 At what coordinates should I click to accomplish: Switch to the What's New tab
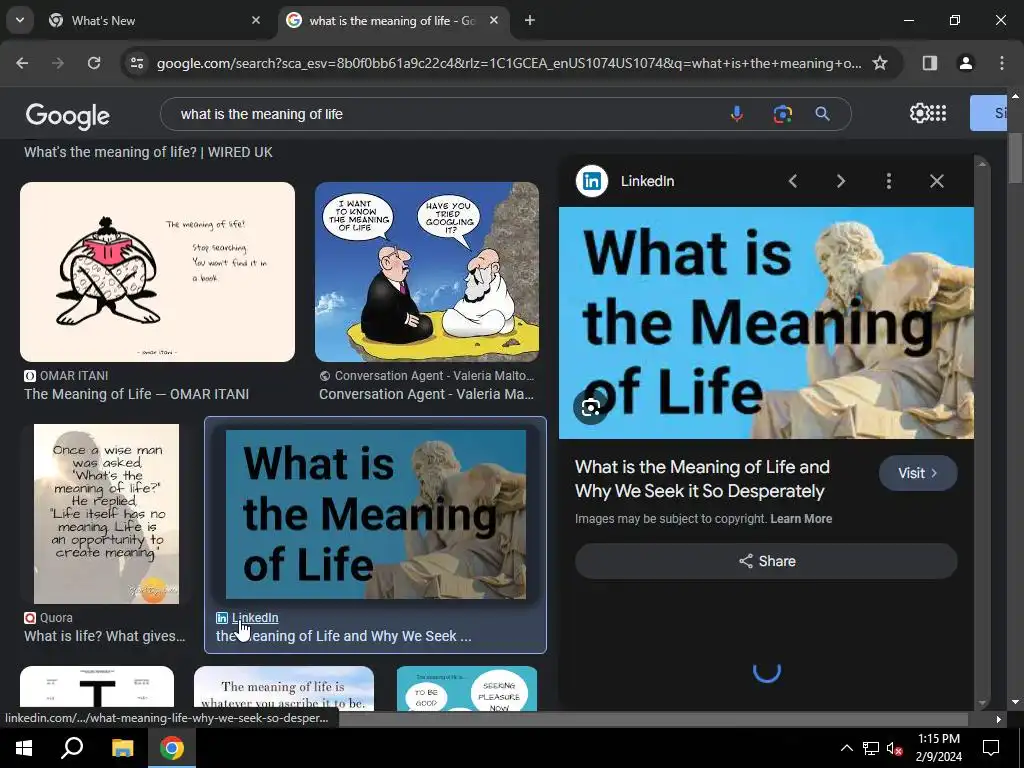(x=154, y=20)
